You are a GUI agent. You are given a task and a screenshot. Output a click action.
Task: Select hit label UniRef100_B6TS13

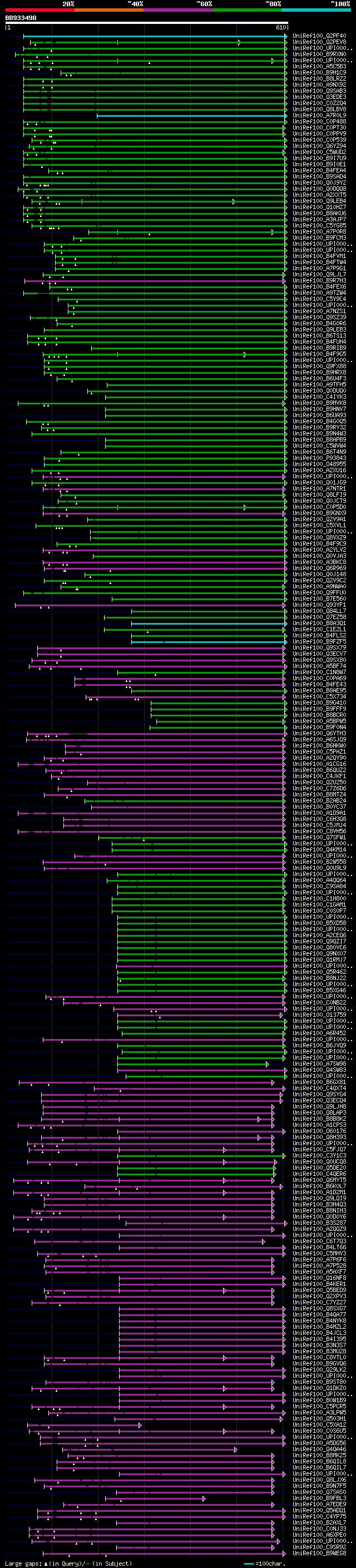[319, 335]
